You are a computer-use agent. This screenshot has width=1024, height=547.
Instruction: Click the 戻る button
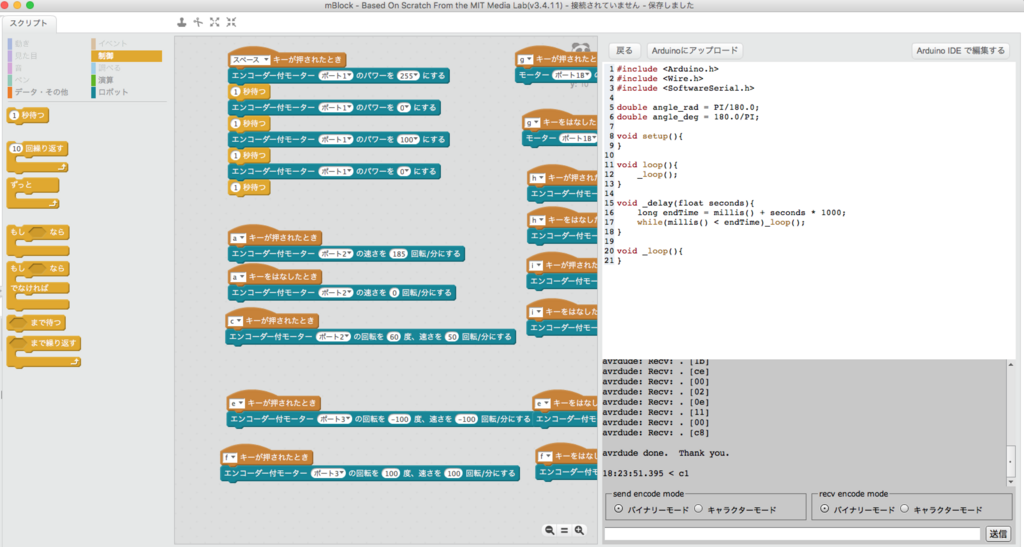[624, 50]
